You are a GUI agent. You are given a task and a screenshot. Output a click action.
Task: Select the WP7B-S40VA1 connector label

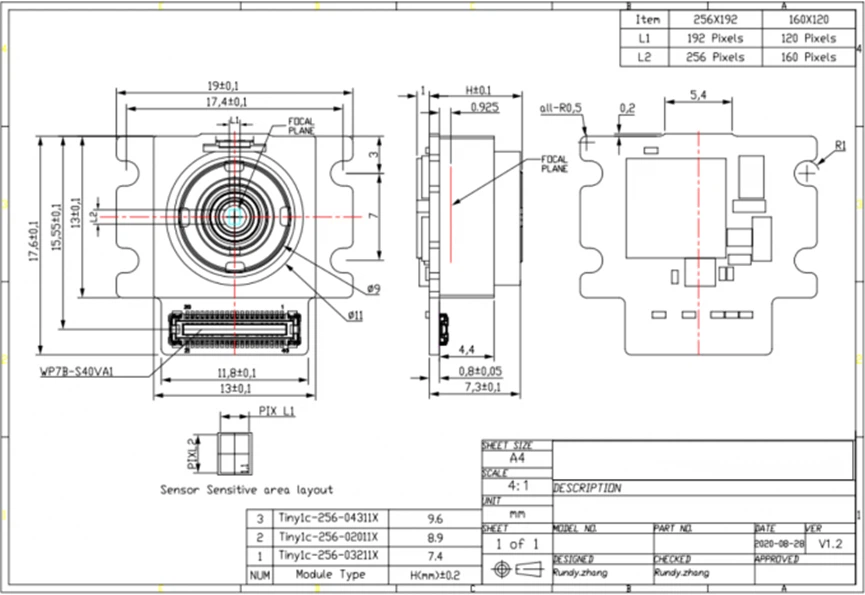[77, 372]
